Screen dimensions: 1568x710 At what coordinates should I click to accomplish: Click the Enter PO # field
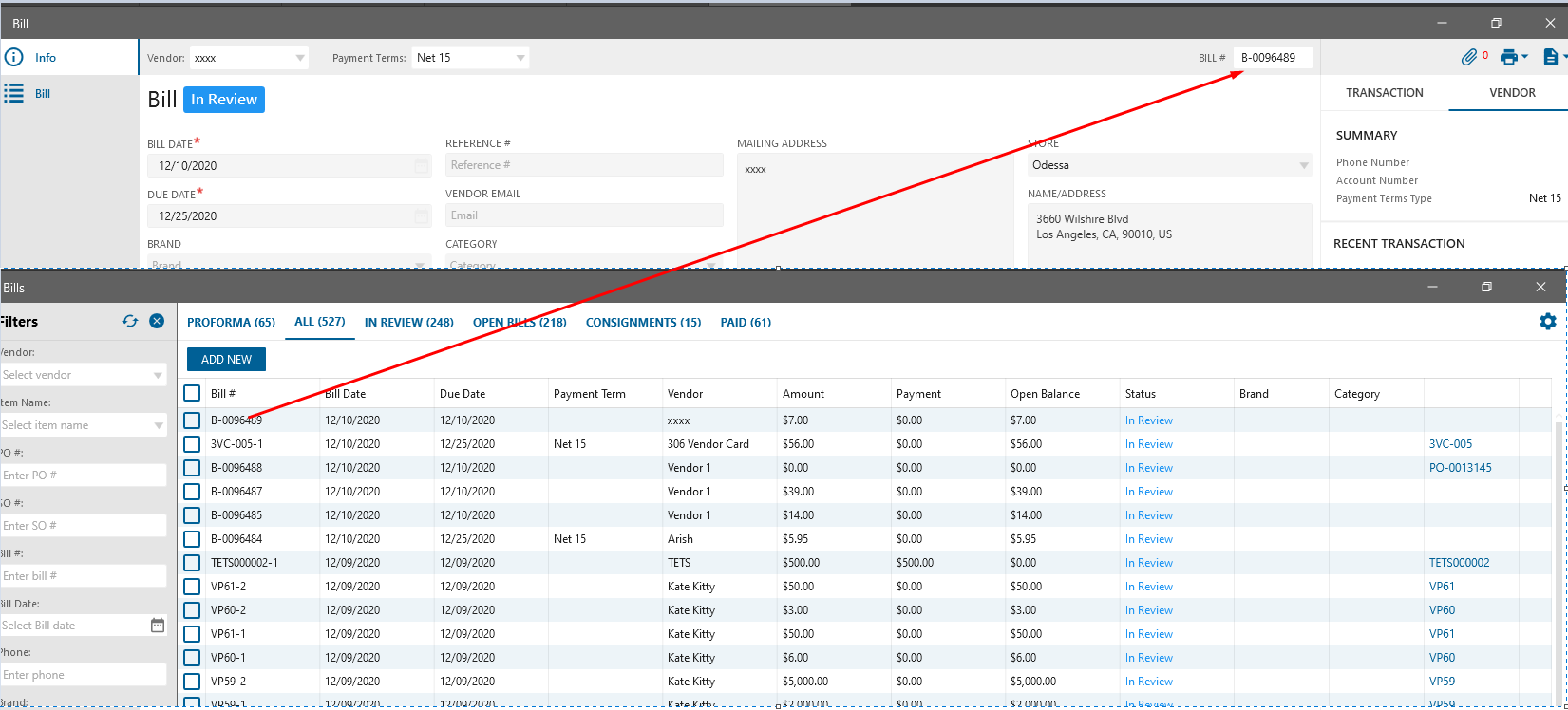pyautogui.click(x=83, y=476)
